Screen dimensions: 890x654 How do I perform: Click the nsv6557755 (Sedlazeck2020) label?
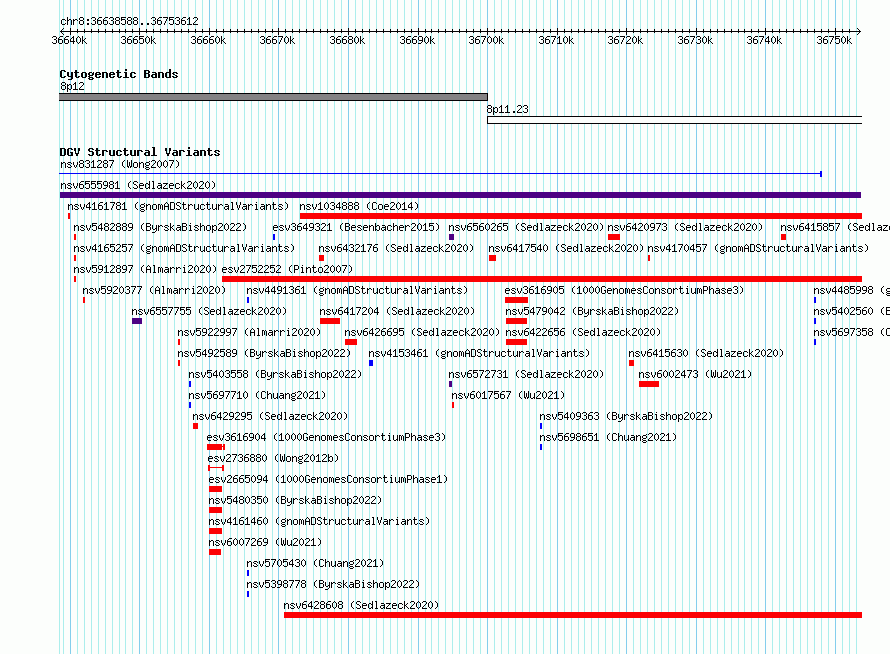click(x=209, y=311)
